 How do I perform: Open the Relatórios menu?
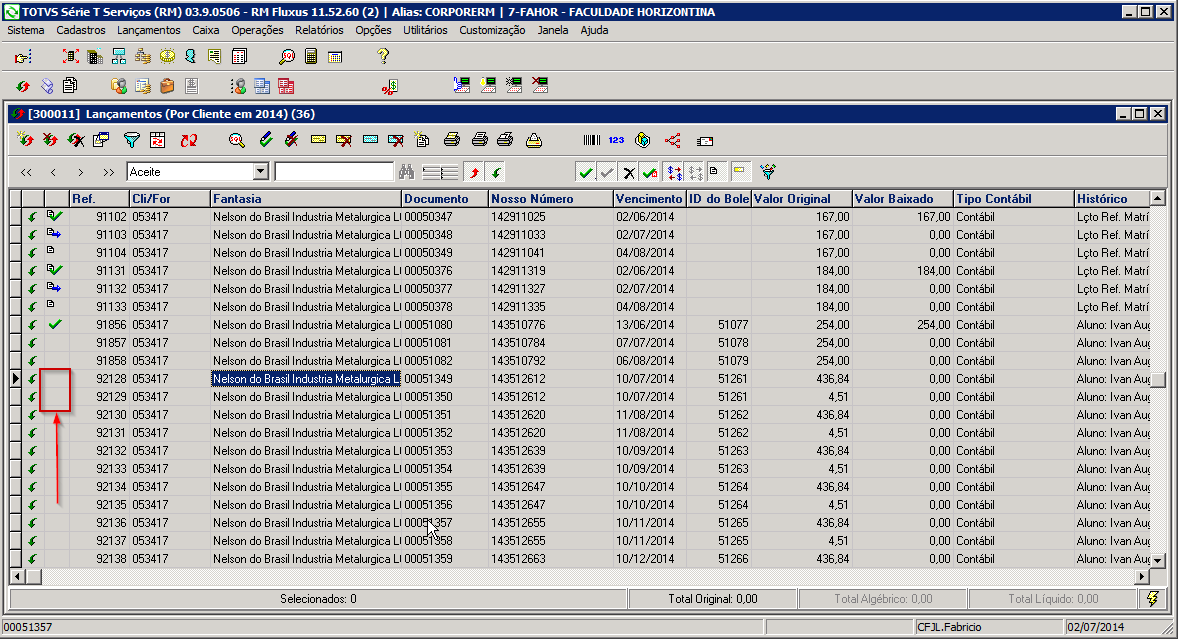pyautogui.click(x=319, y=30)
